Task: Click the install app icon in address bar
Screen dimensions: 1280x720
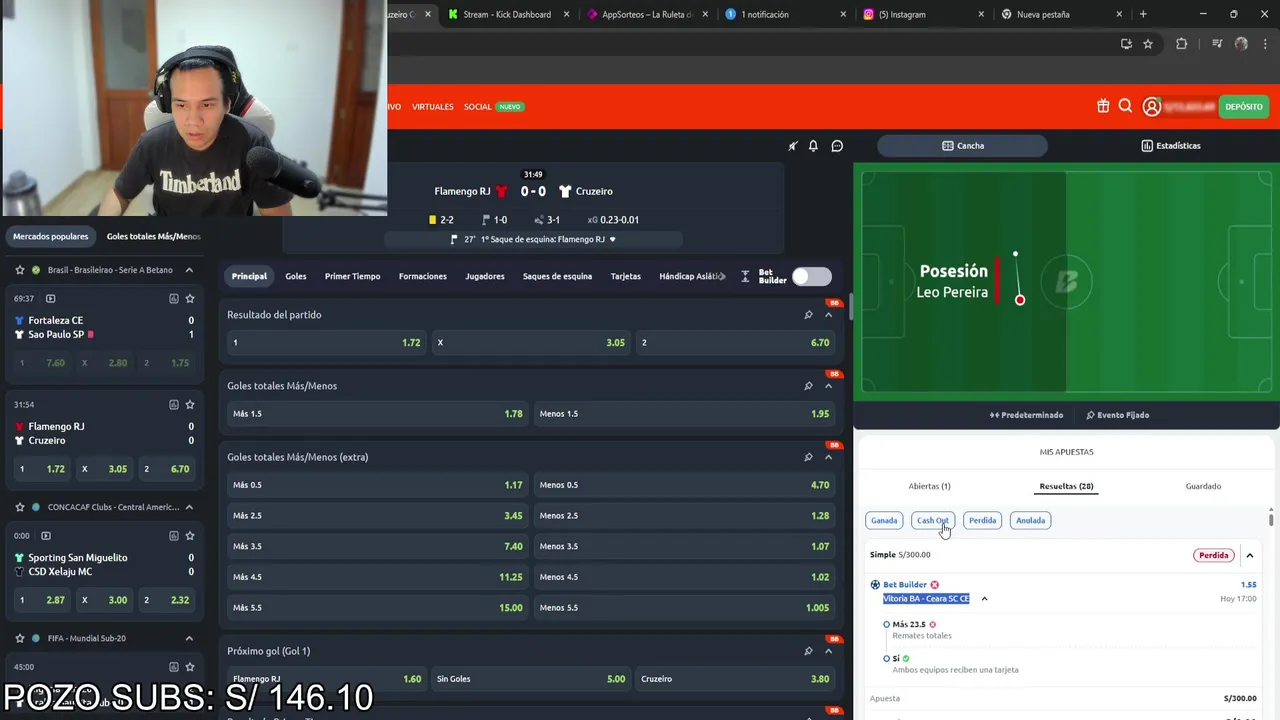Action: (x=1126, y=44)
